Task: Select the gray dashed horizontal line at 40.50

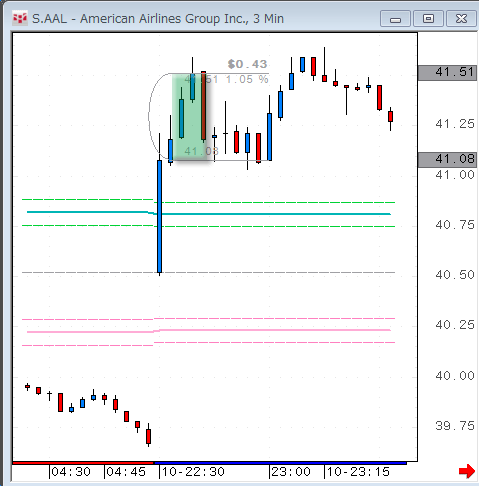Action: click(209, 273)
